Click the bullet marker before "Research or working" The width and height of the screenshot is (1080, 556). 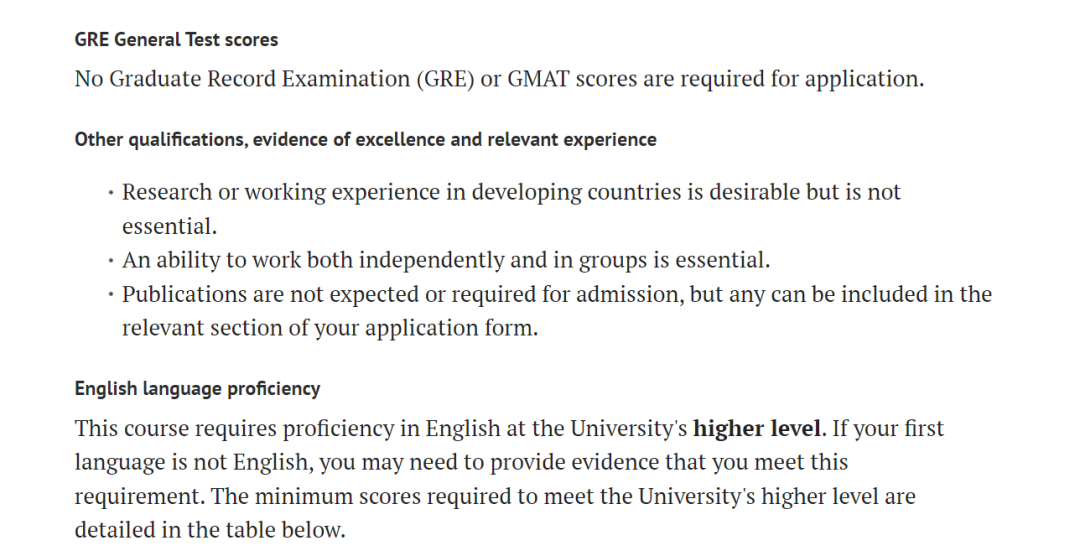point(110,193)
